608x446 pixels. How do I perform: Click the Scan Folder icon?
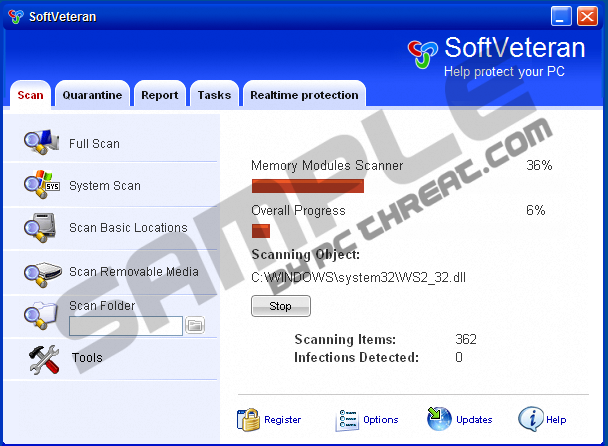pyautogui.click(x=40, y=315)
